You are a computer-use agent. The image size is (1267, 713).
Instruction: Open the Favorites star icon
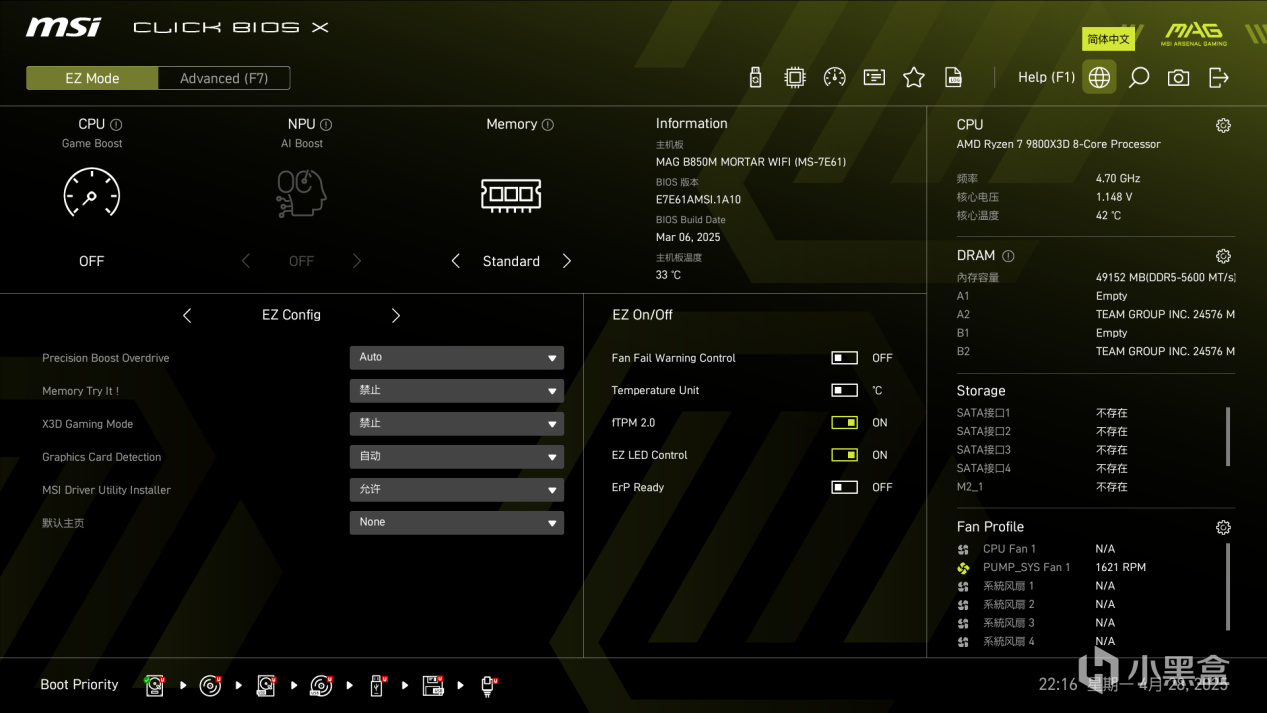(914, 77)
